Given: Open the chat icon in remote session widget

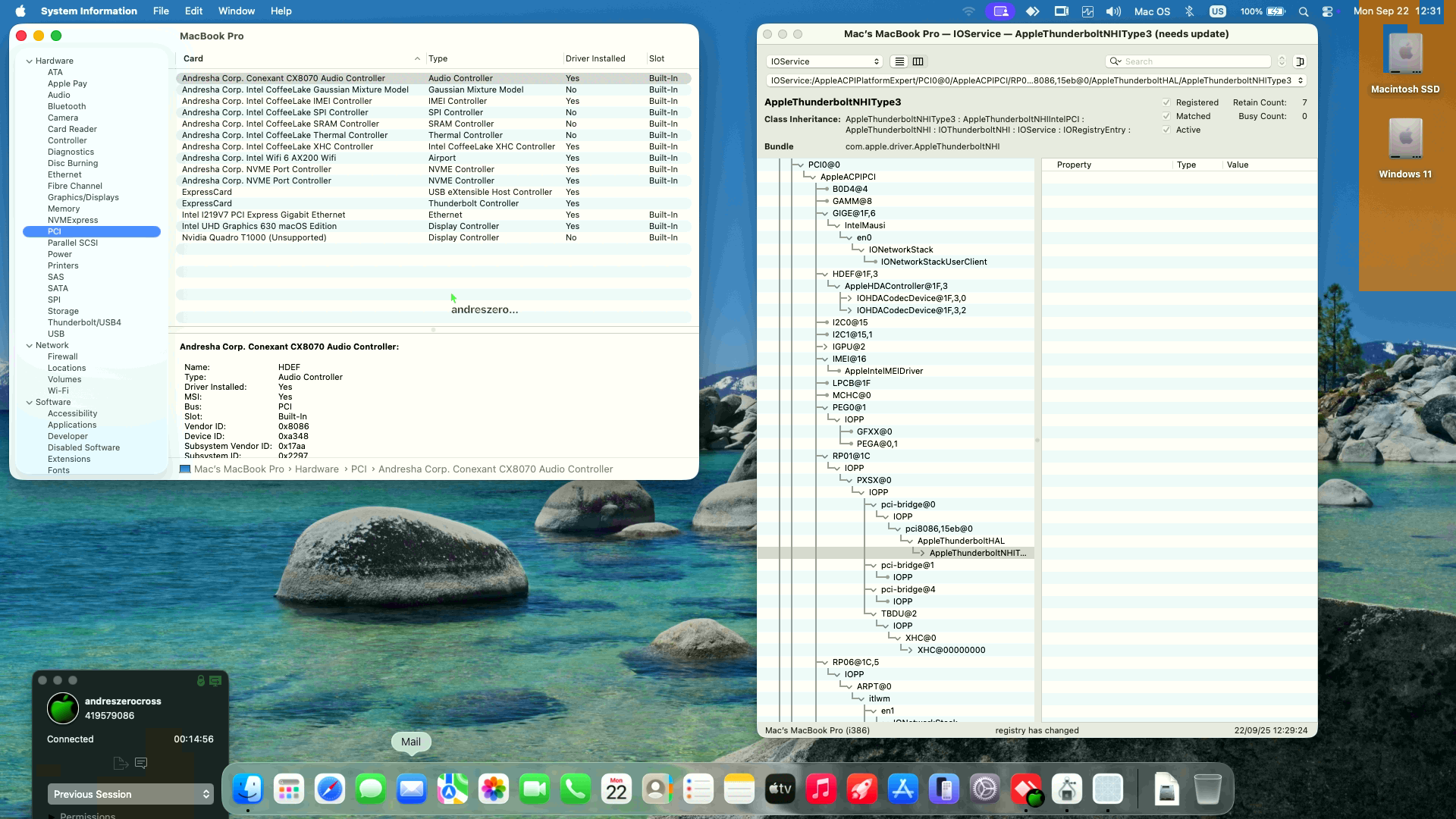Looking at the screenshot, I should click(x=141, y=763).
